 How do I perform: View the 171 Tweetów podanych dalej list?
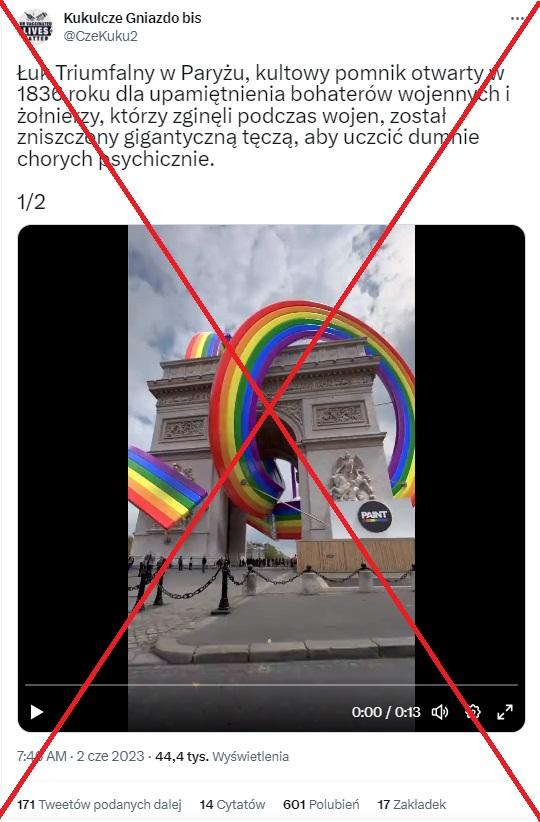(99, 804)
